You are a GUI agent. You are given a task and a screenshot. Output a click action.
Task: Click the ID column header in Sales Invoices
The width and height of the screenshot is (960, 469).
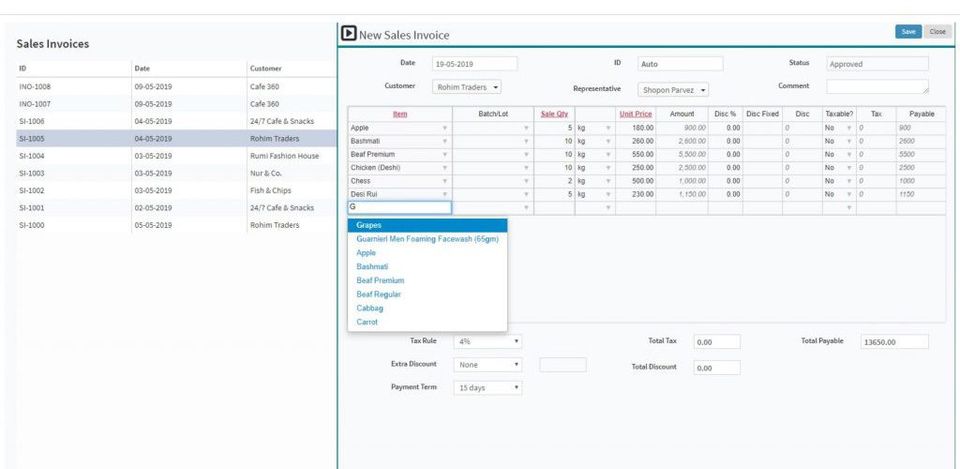(x=23, y=69)
